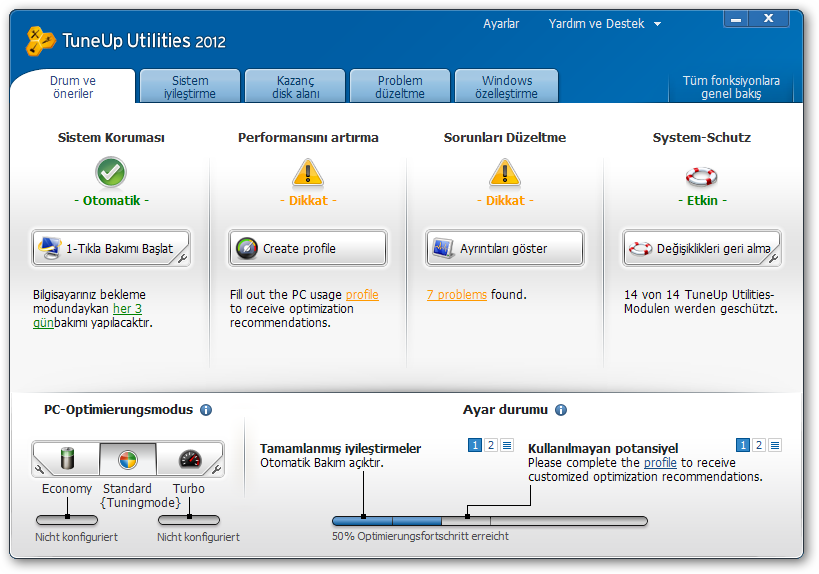Switch to Kazanç disk alanı tab

click(x=295, y=87)
